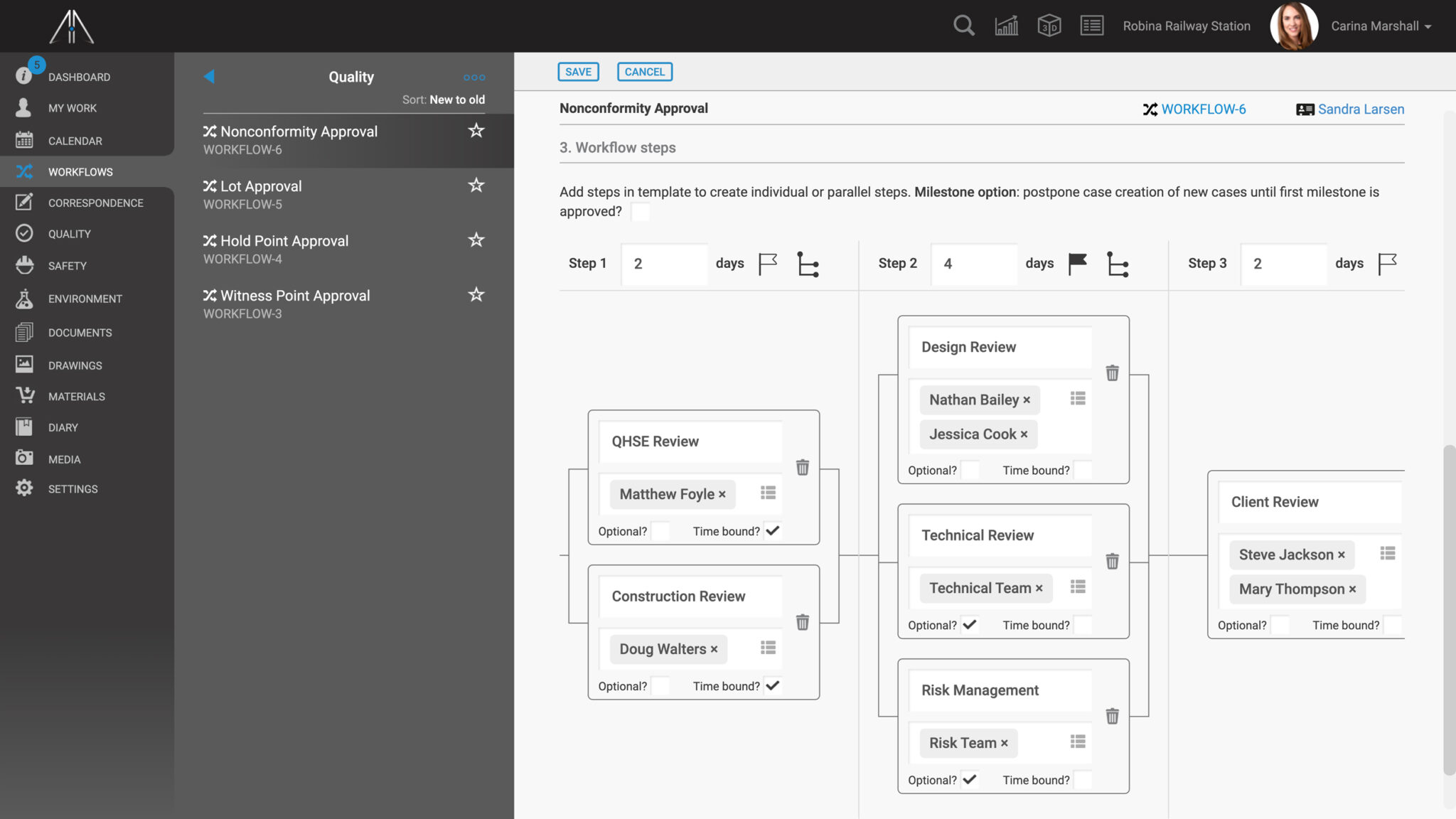Remove Steve Jackson from Client Review
The height and width of the screenshot is (819, 1456).
point(1342,555)
